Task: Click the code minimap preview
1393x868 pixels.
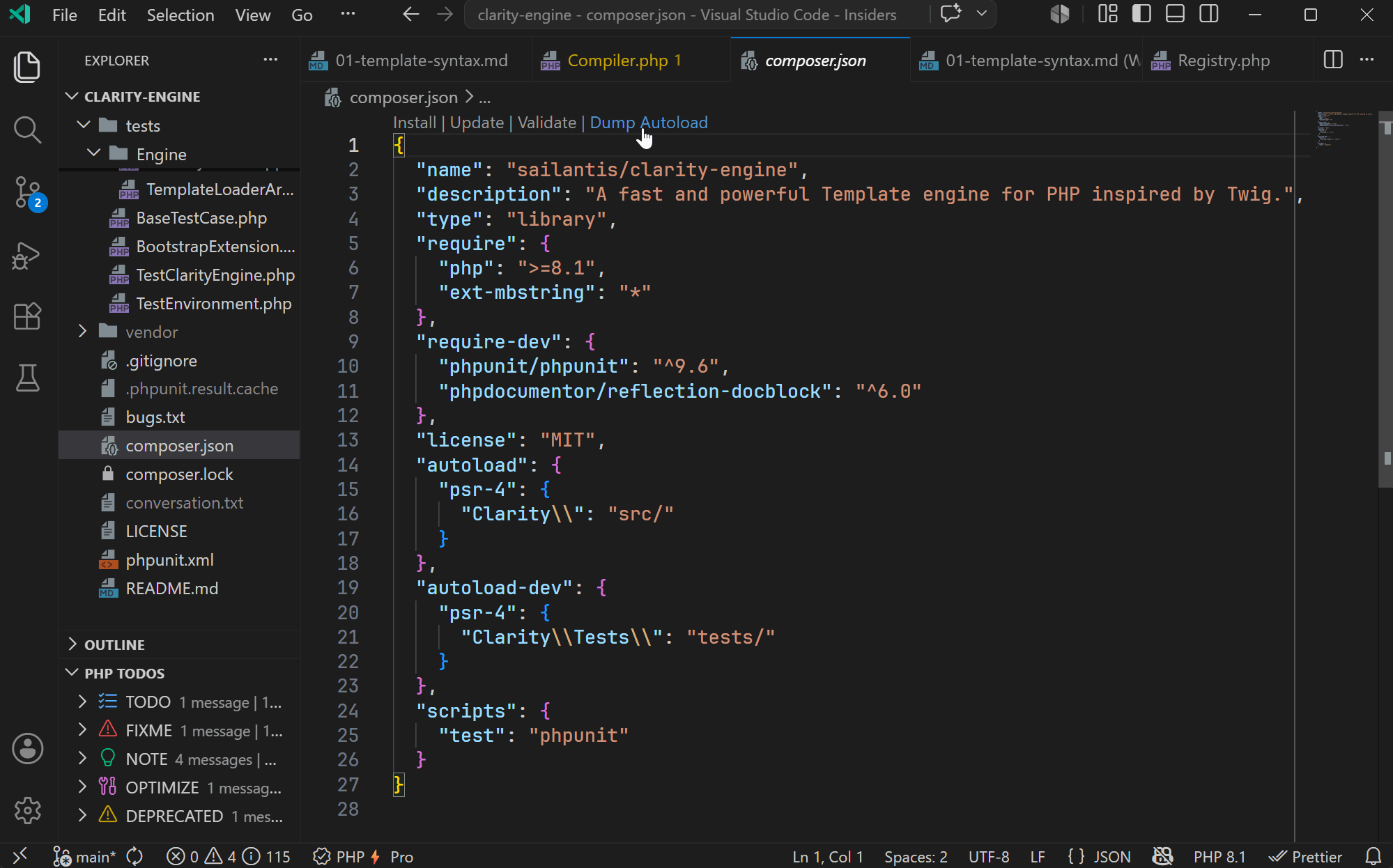Action: [x=1344, y=130]
